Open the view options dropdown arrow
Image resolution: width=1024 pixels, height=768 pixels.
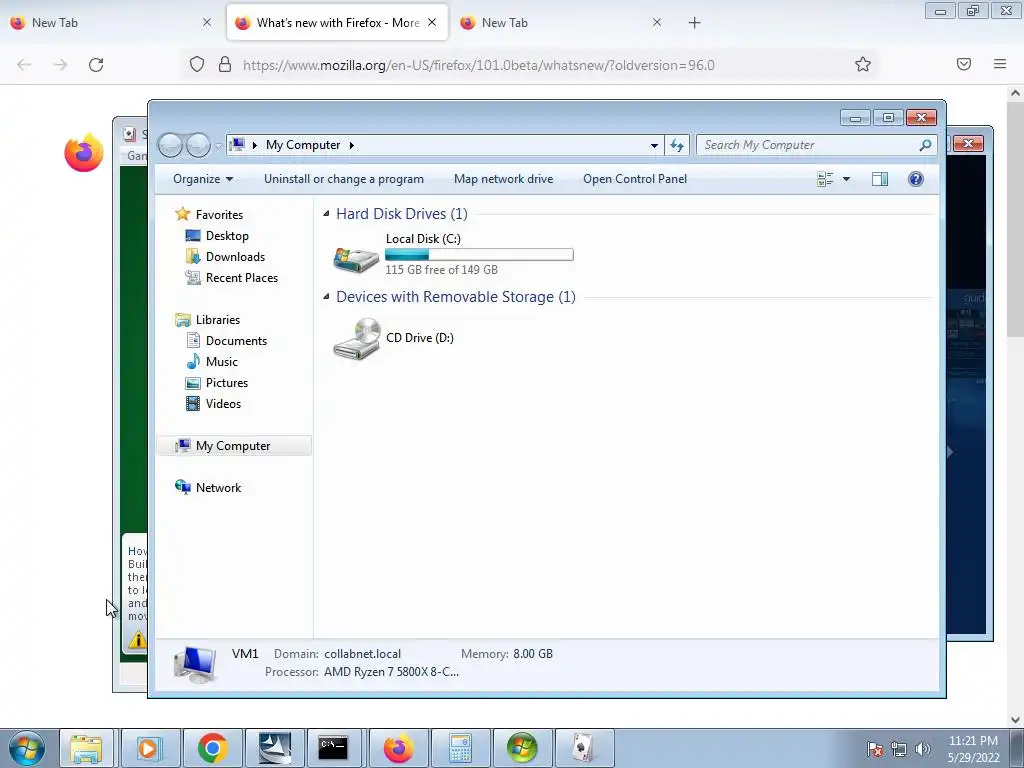pyautogui.click(x=846, y=179)
